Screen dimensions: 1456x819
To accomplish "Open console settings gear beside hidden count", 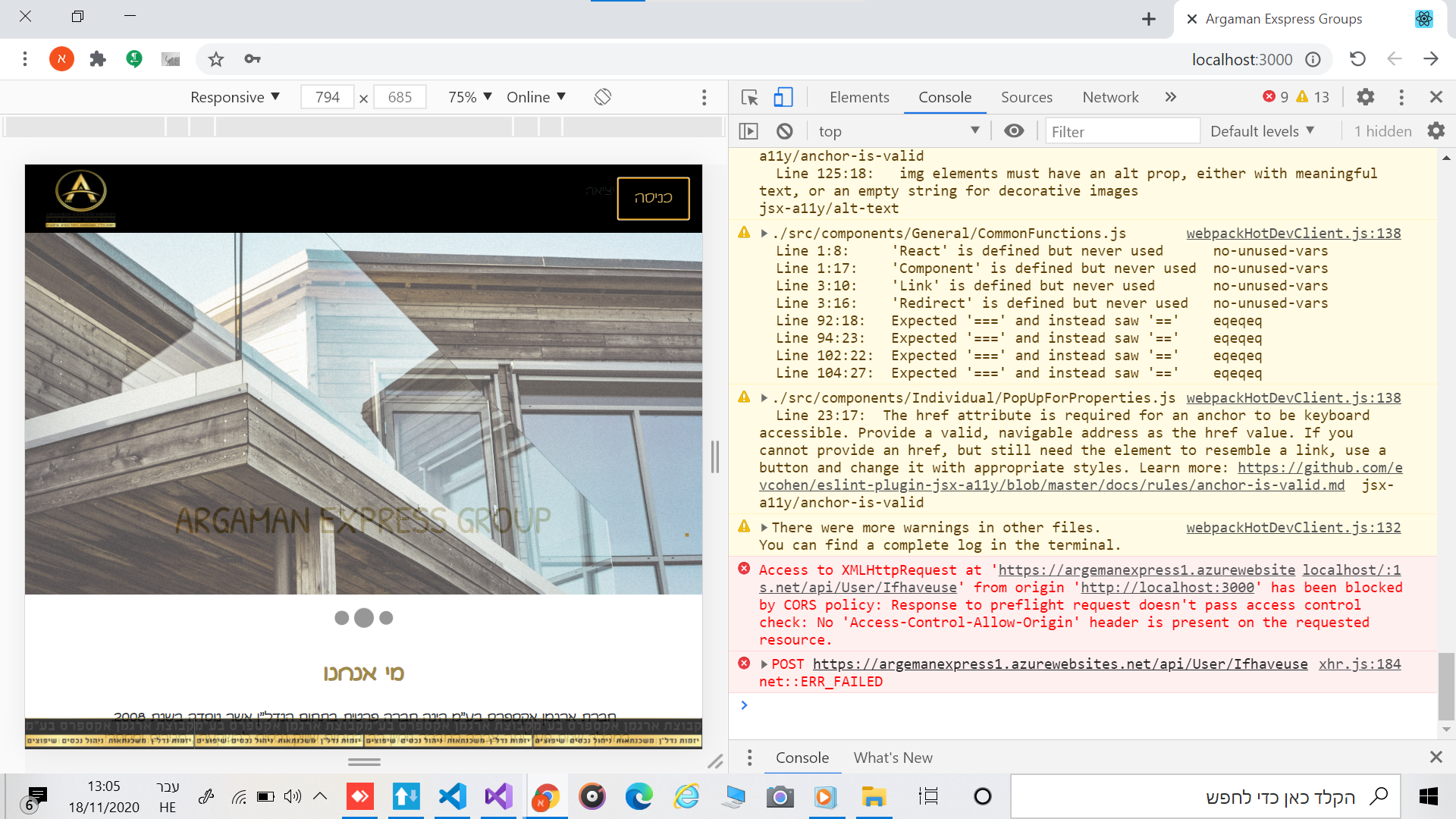I will pos(1436,131).
